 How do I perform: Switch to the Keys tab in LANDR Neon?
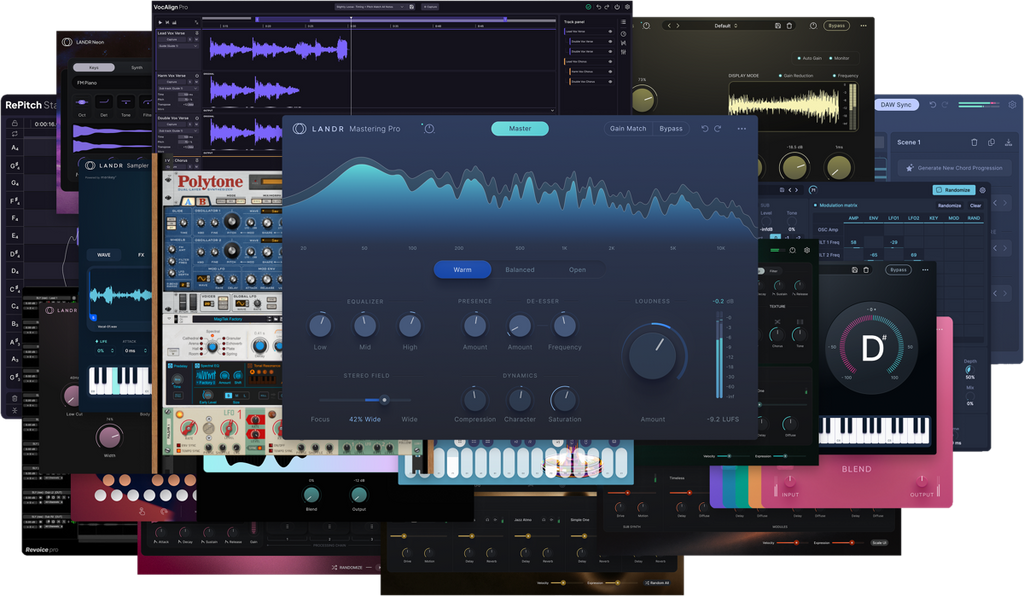[94, 67]
